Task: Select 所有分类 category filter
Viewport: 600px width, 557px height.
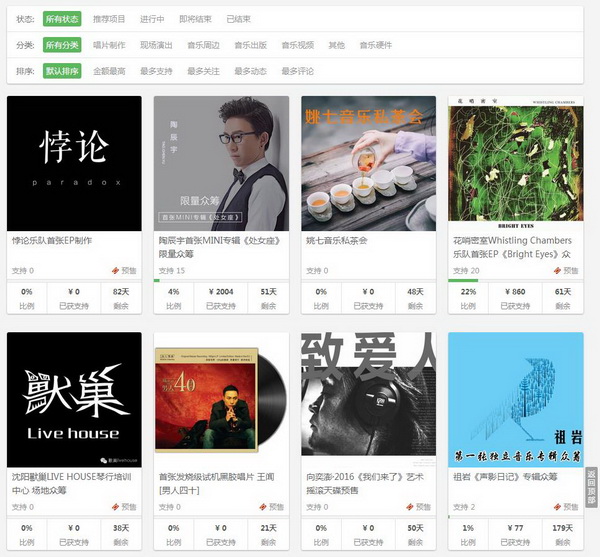Action: pos(62,45)
